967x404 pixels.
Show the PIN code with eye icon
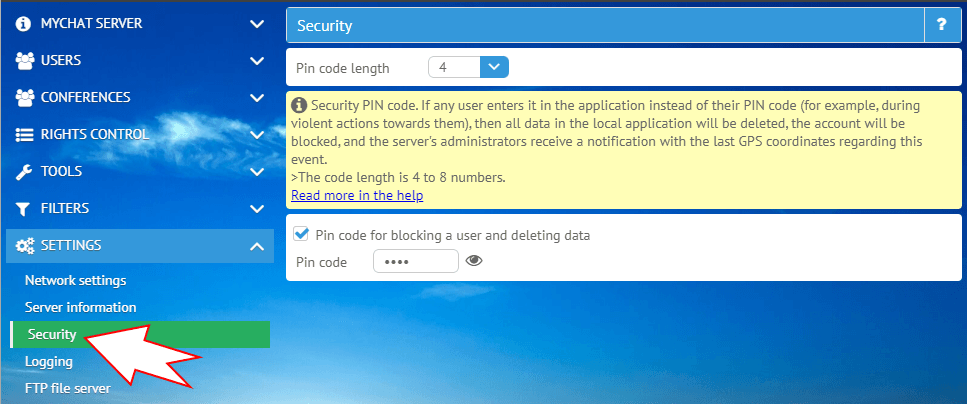point(474,261)
